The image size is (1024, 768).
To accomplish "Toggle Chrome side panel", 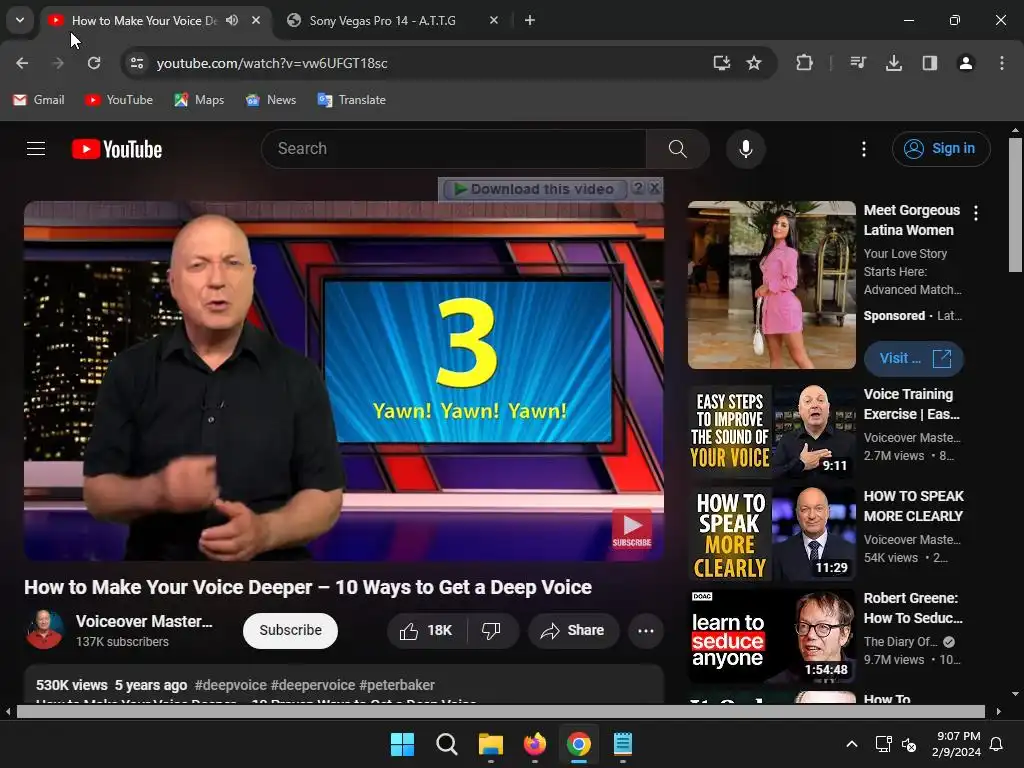I will pos(930,63).
